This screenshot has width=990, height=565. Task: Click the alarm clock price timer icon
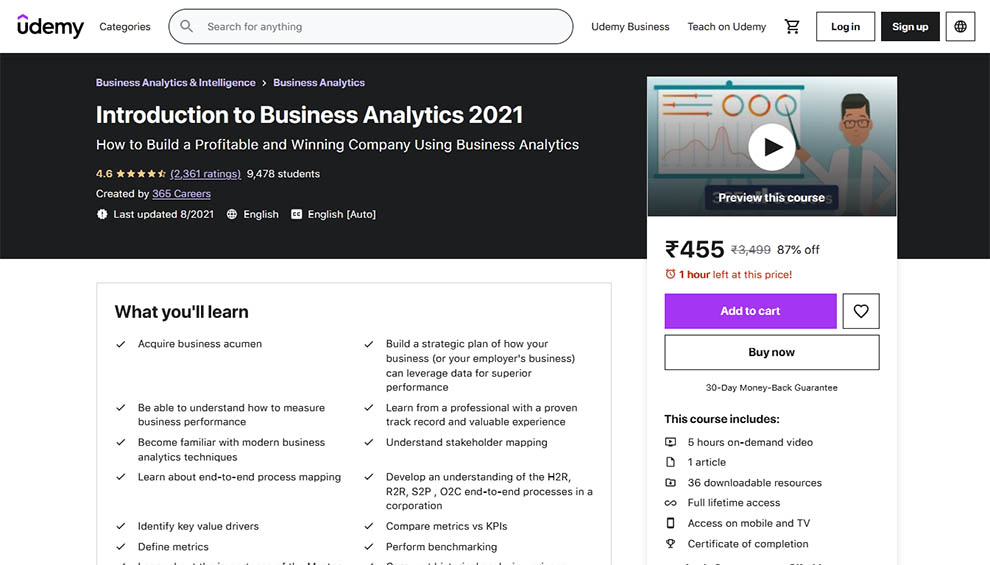[x=670, y=274]
